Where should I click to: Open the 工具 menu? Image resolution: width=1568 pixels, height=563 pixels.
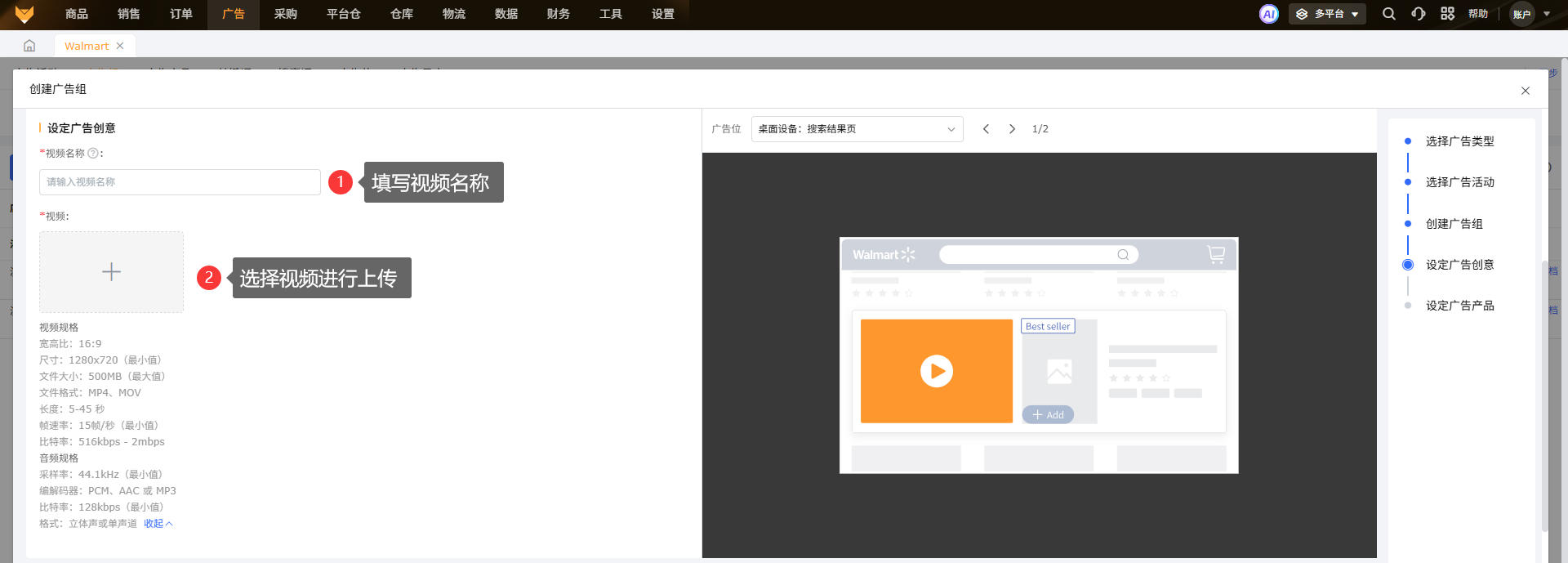click(611, 14)
